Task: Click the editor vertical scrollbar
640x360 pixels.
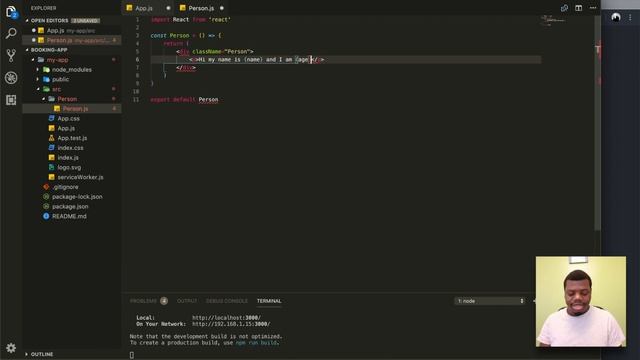Action: [x=598, y=122]
